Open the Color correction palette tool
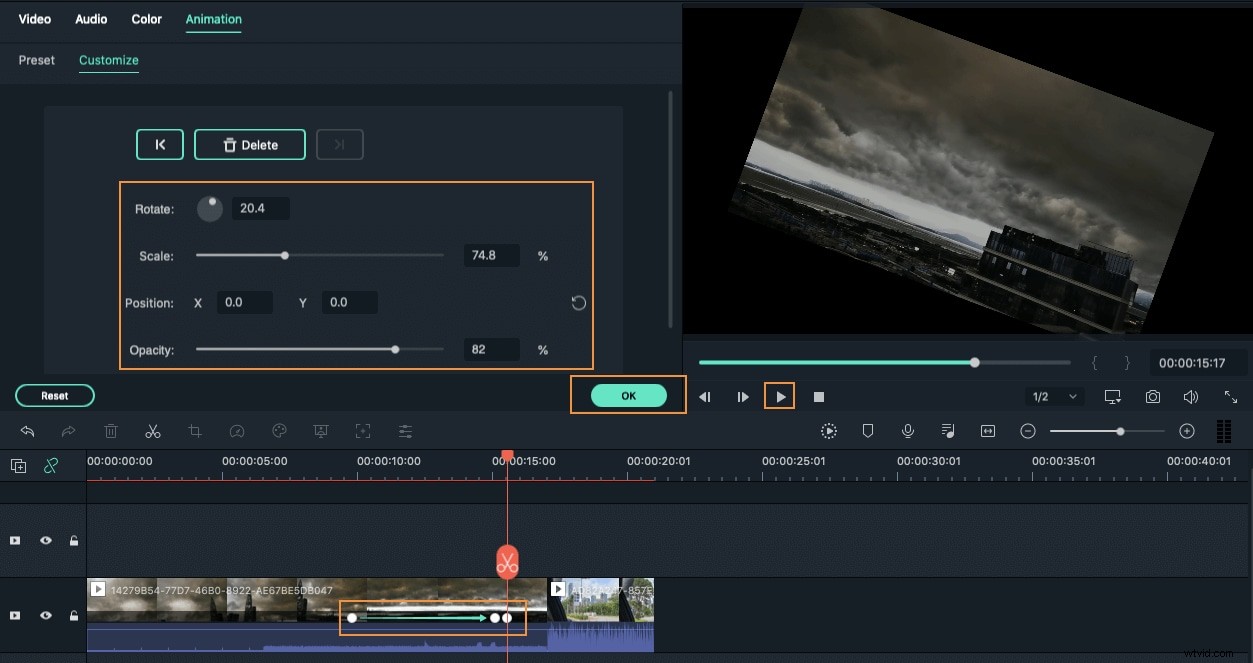Image resolution: width=1253 pixels, height=663 pixels. coord(279,431)
